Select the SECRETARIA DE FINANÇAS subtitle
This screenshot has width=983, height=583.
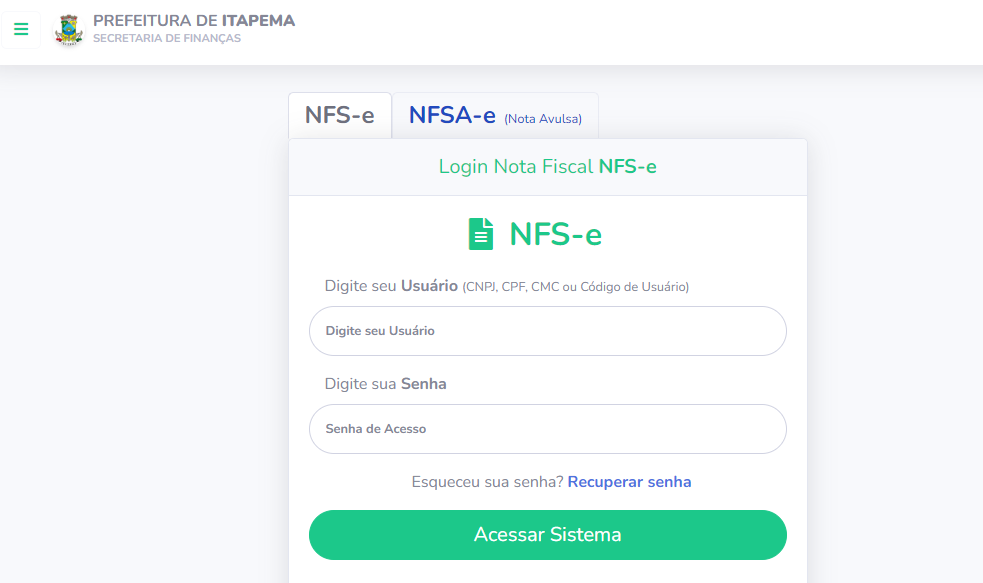[x=167, y=38]
